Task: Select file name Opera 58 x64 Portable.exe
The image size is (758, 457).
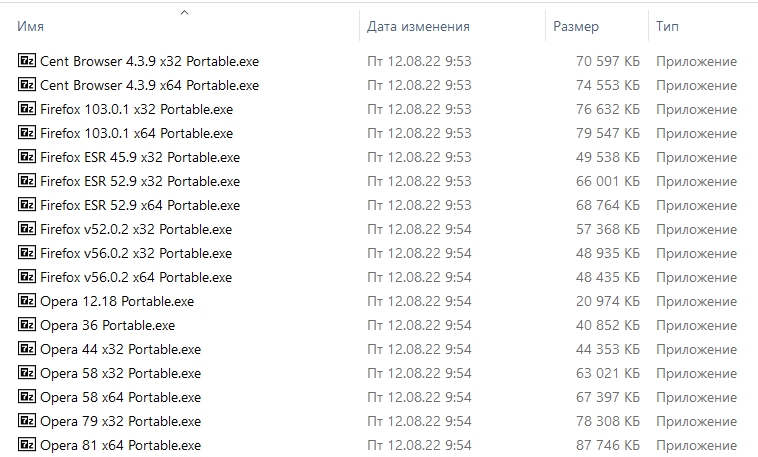Action: click(x=120, y=398)
